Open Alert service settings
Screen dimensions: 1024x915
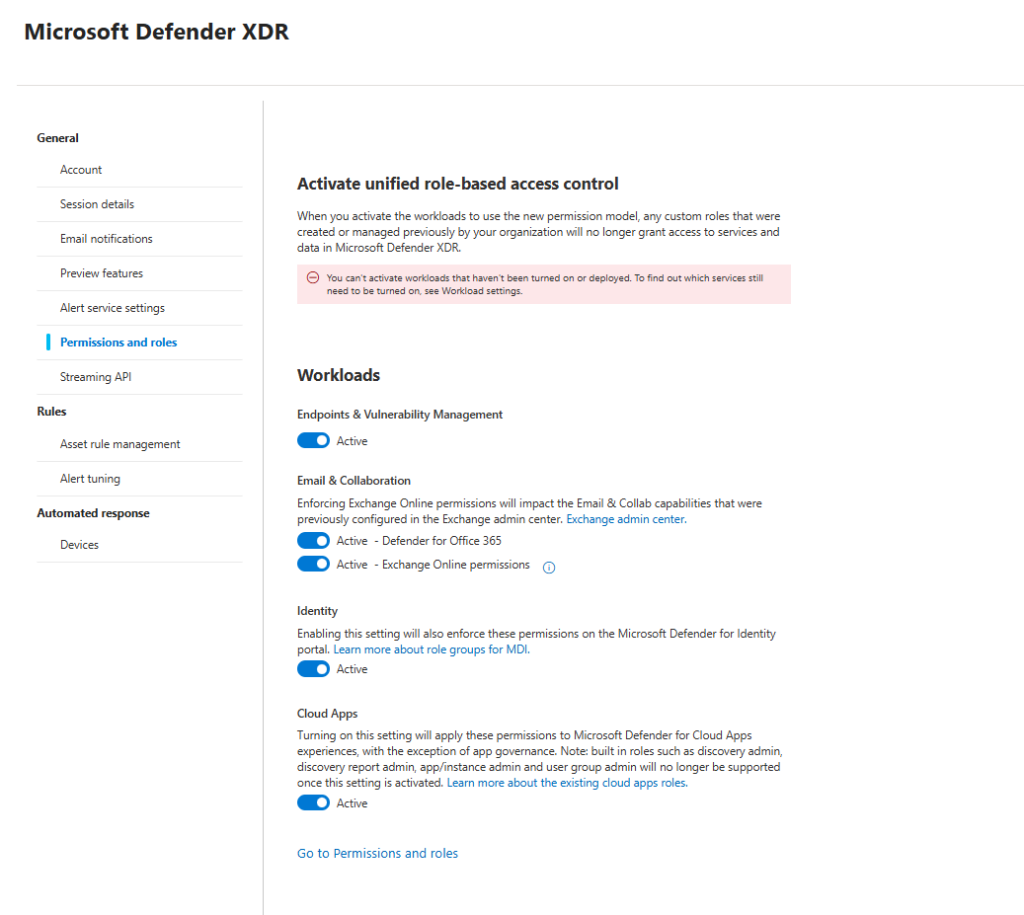coord(112,308)
